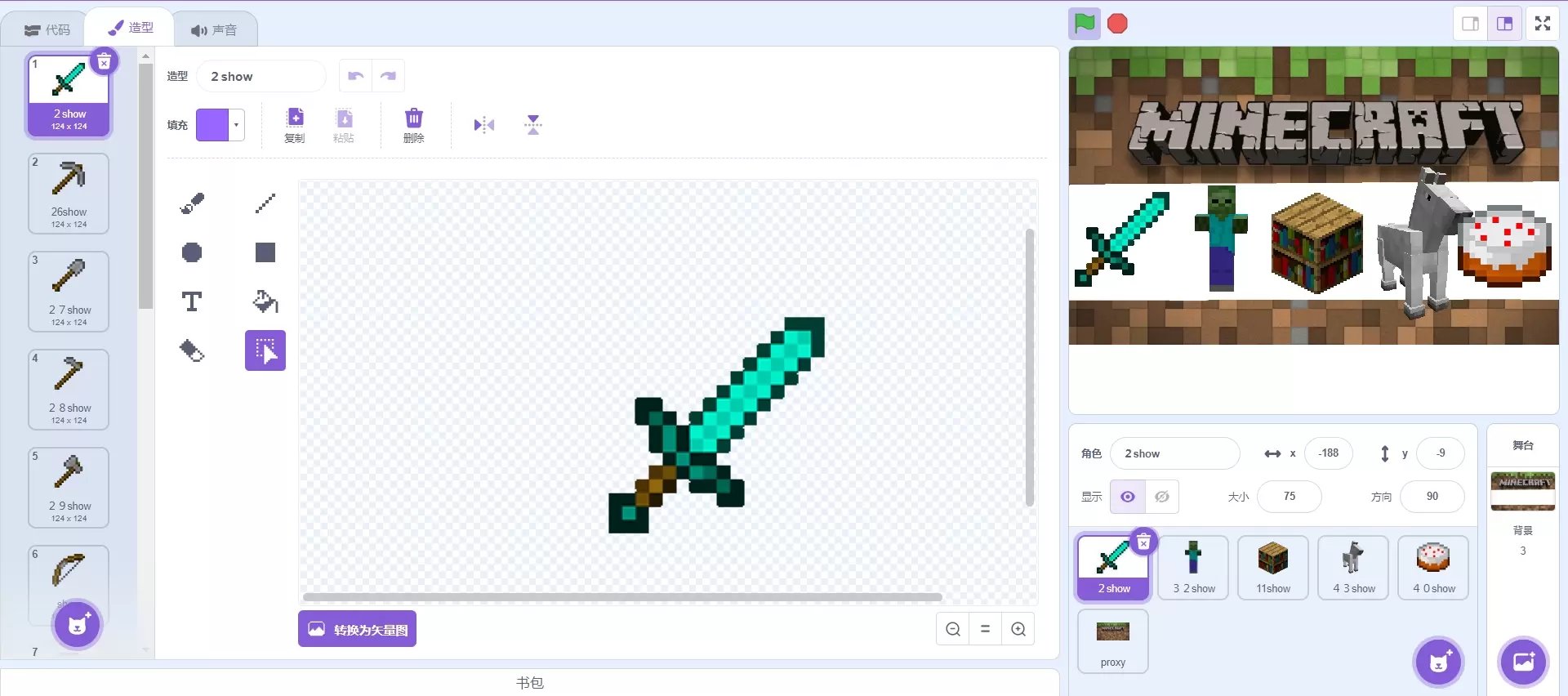The width and height of the screenshot is (1568, 696).
Task: Open the add sprite menu button
Action: 1439,661
